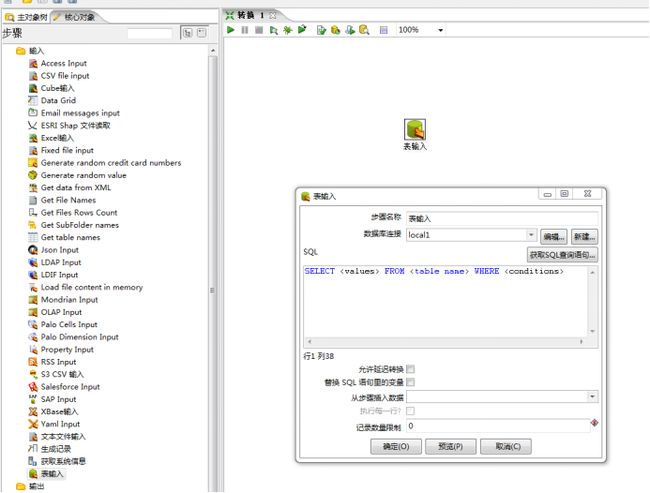Open the zoom 100% dropdown
Screen dimensions: 650x493
coord(441,30)
